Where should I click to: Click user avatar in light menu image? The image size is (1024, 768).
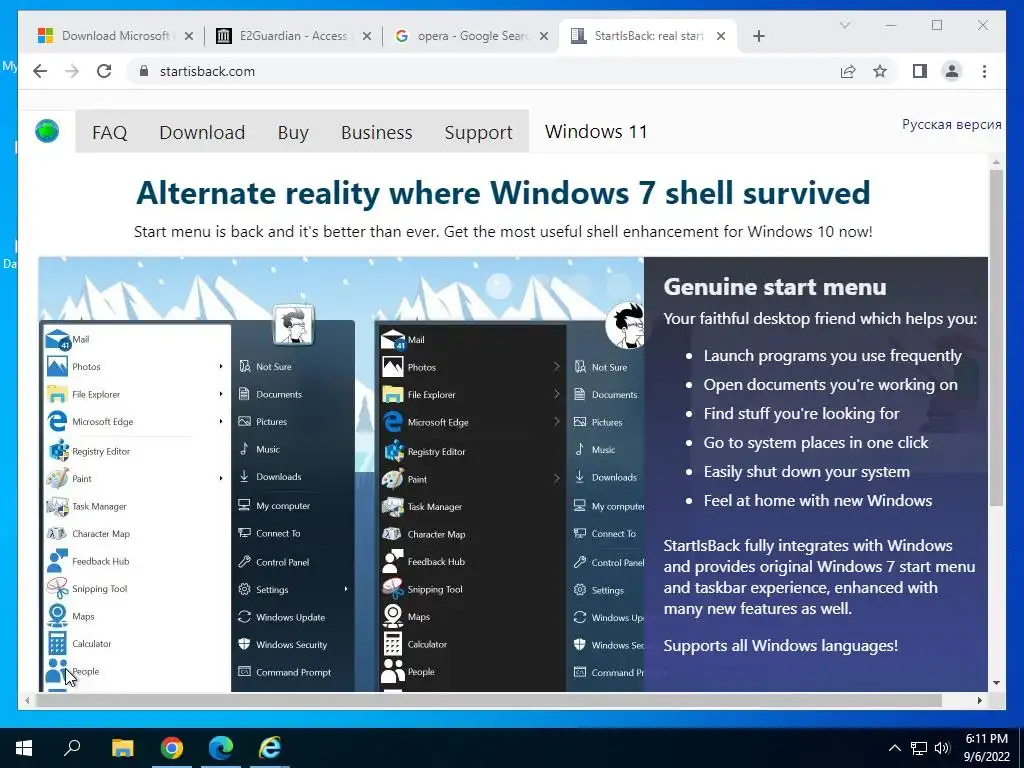click(293, 324)
